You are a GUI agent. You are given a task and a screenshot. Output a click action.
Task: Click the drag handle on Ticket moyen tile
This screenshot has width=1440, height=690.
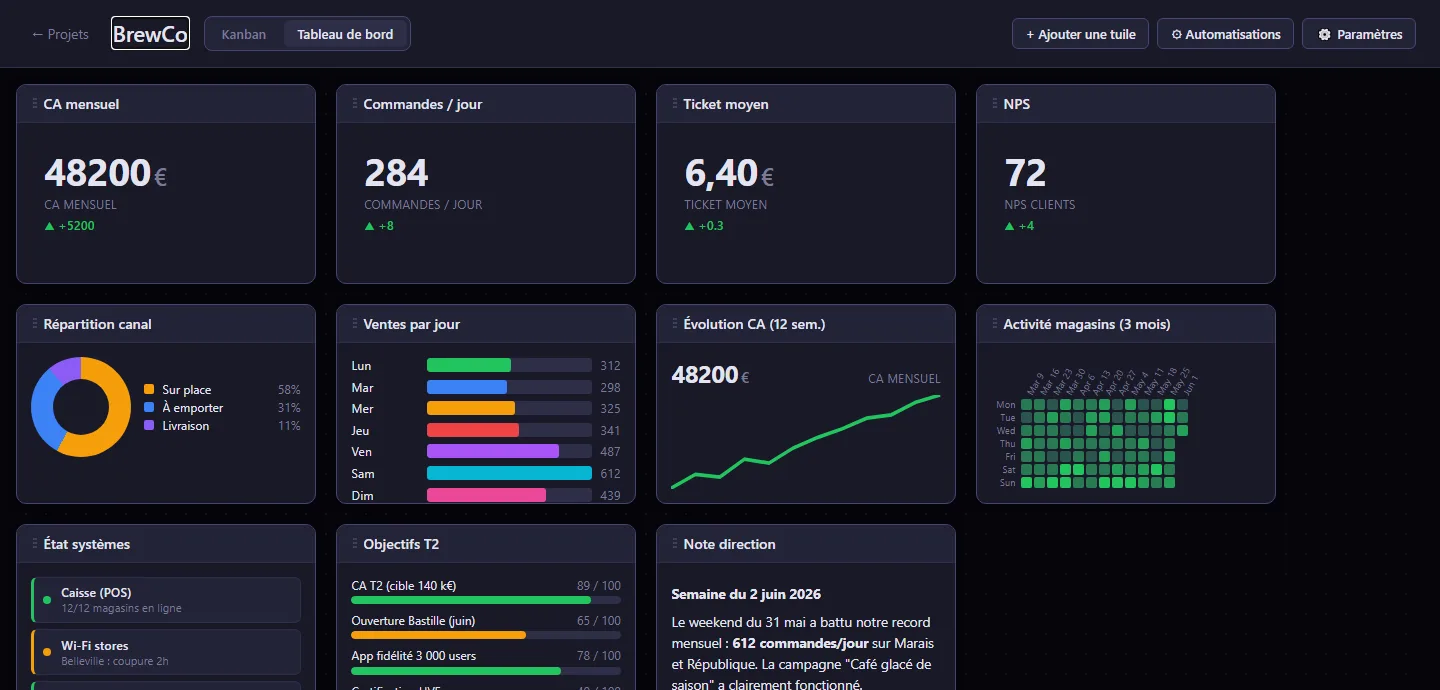click(675, 104)
